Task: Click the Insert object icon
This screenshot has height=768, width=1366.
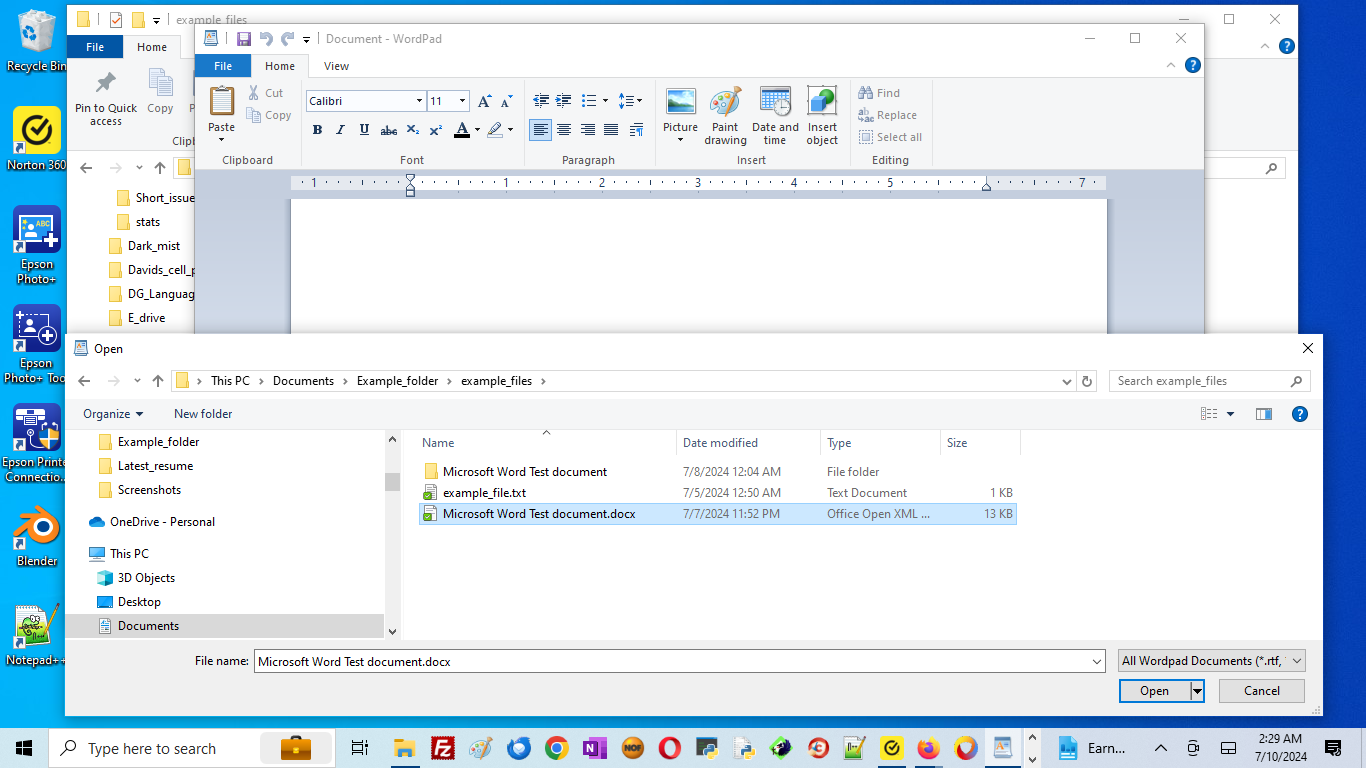Action: click(822, 104)
